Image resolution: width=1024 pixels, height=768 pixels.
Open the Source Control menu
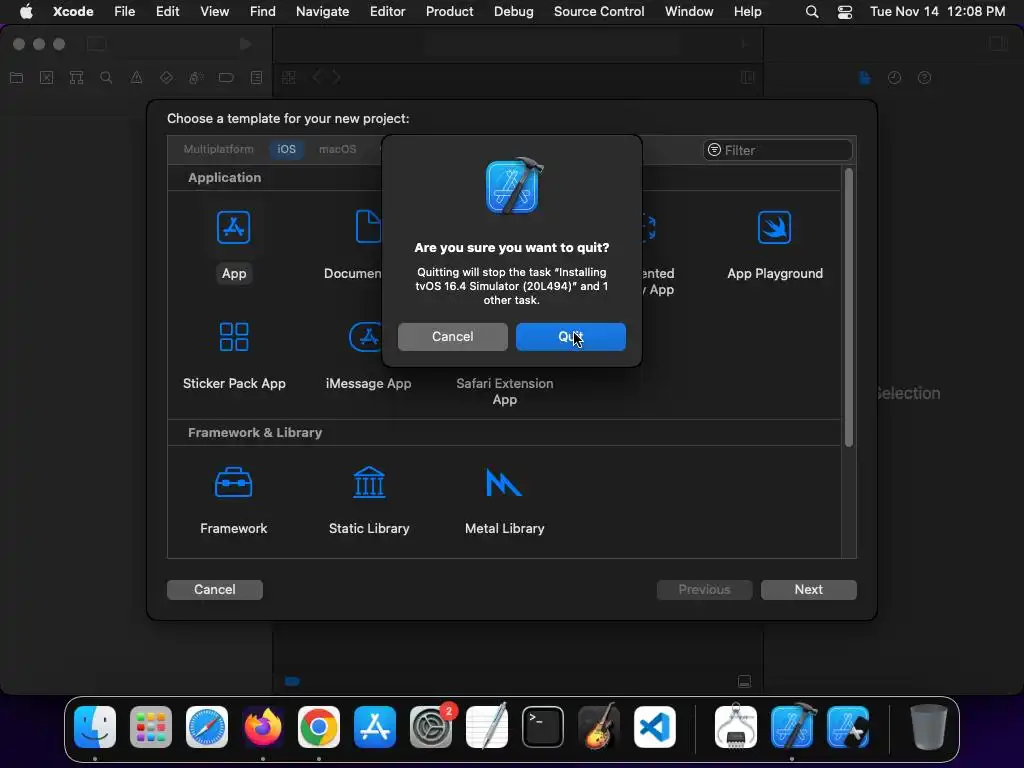point(599,11)
